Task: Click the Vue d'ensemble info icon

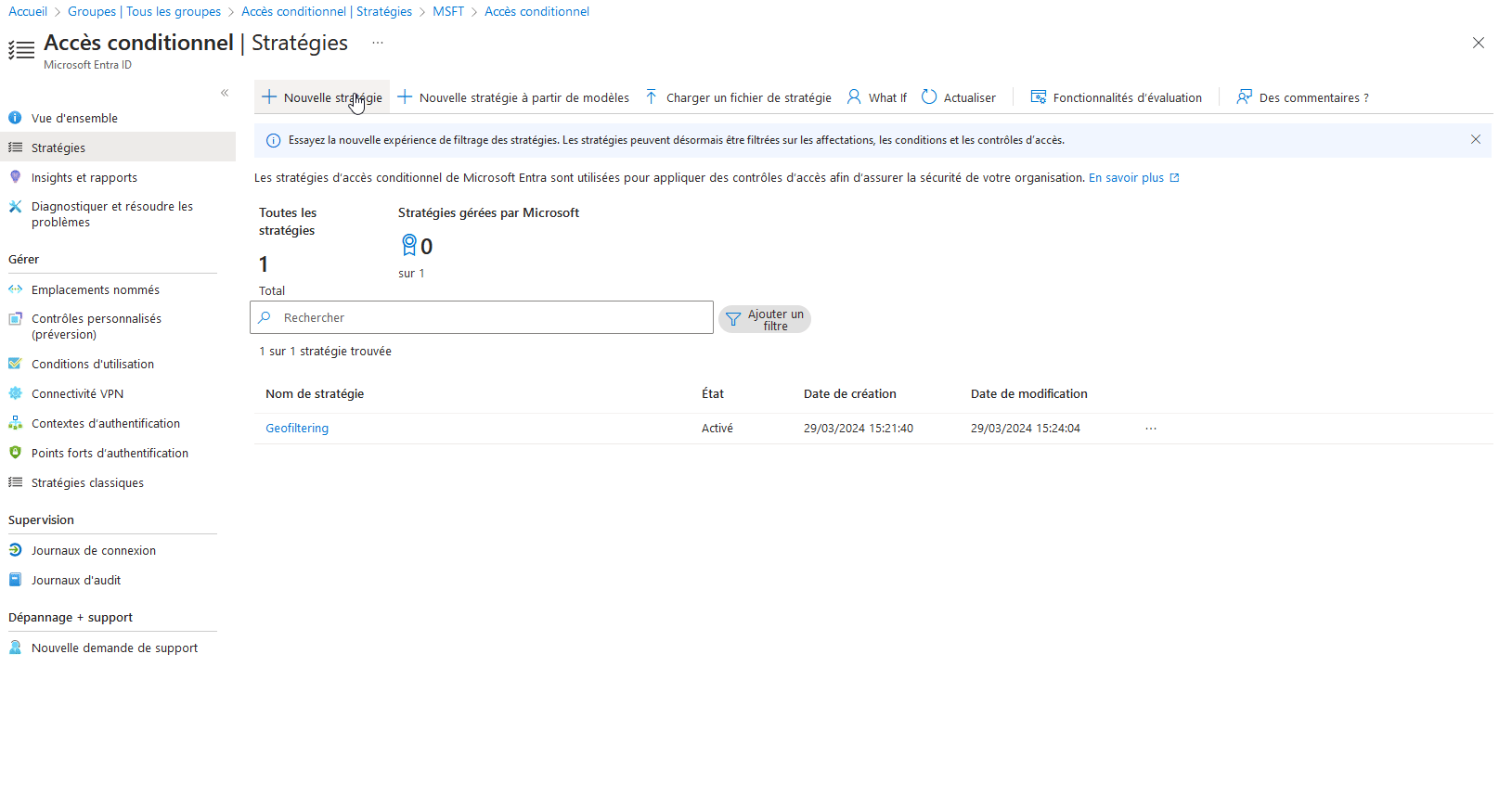Action: click(x=15, y=118)
